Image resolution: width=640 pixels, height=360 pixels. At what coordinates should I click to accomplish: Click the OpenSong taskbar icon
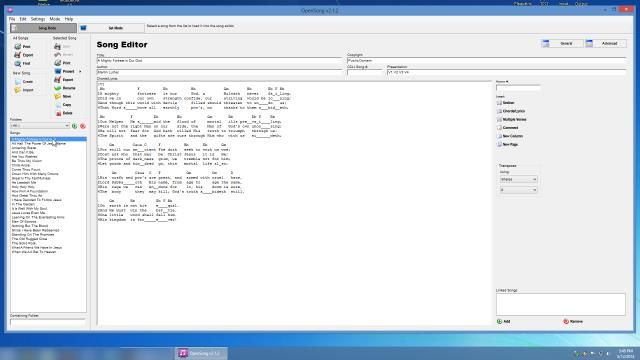coord(202,353)
